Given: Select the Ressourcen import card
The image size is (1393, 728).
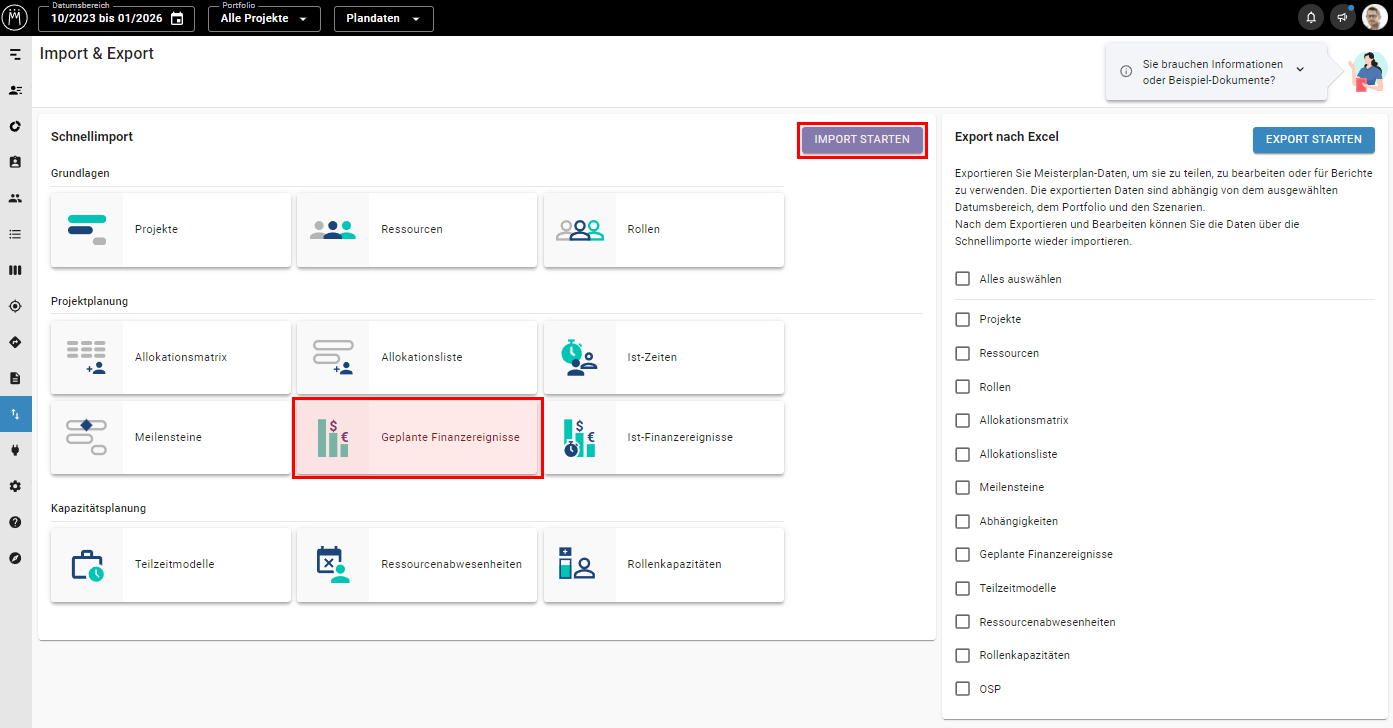Looking at the screenshot, I should click(x=417, y=229).
